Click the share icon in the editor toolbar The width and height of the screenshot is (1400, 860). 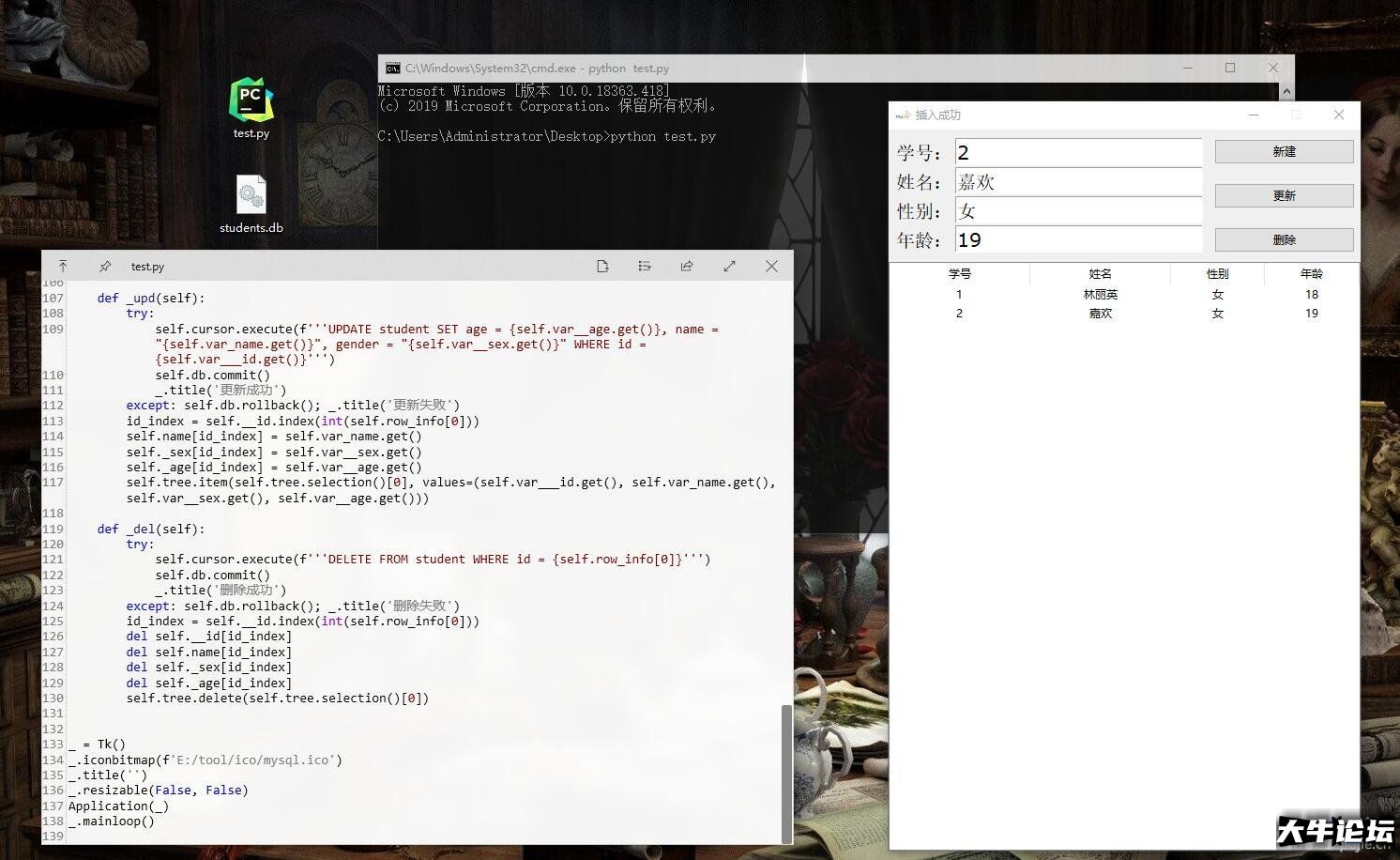point(687,267)
